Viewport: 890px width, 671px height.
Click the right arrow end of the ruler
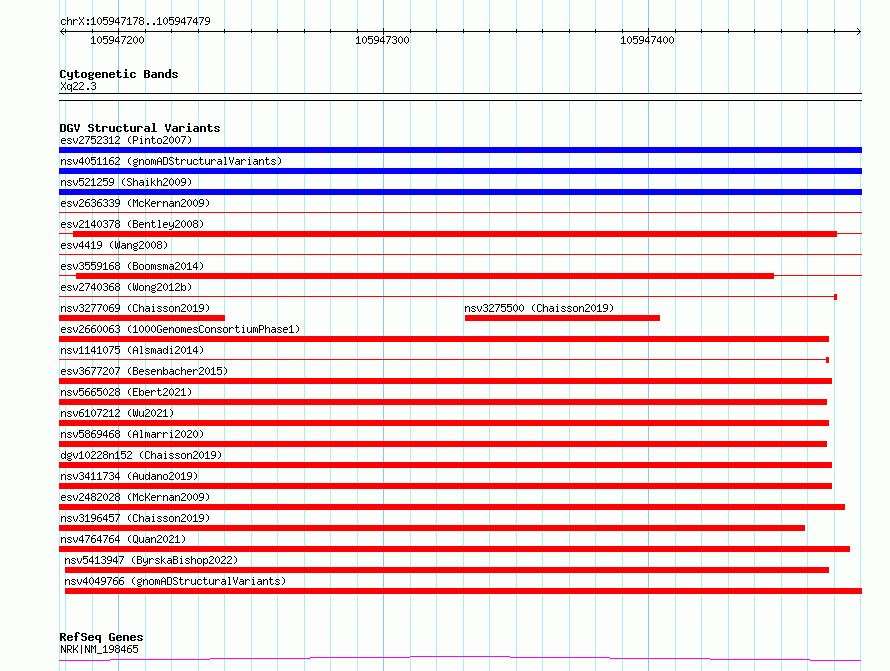pyautogui.click(x=859, y=31)
